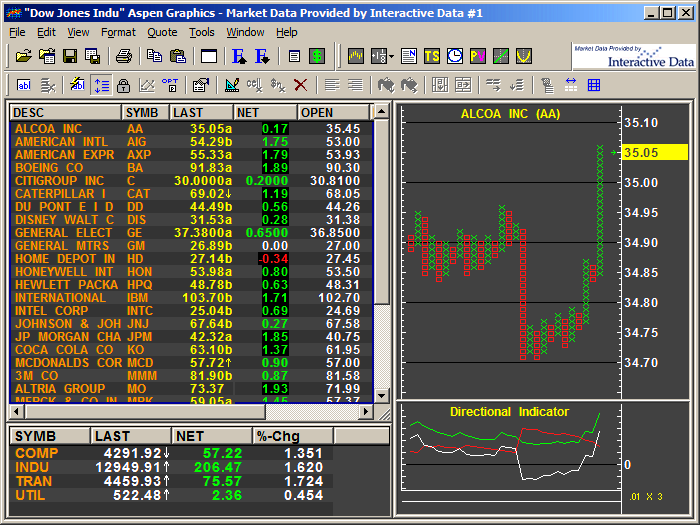Select the IBM symbol cell
The width and height of the screenshot is (700, 525).
(138, 298)
